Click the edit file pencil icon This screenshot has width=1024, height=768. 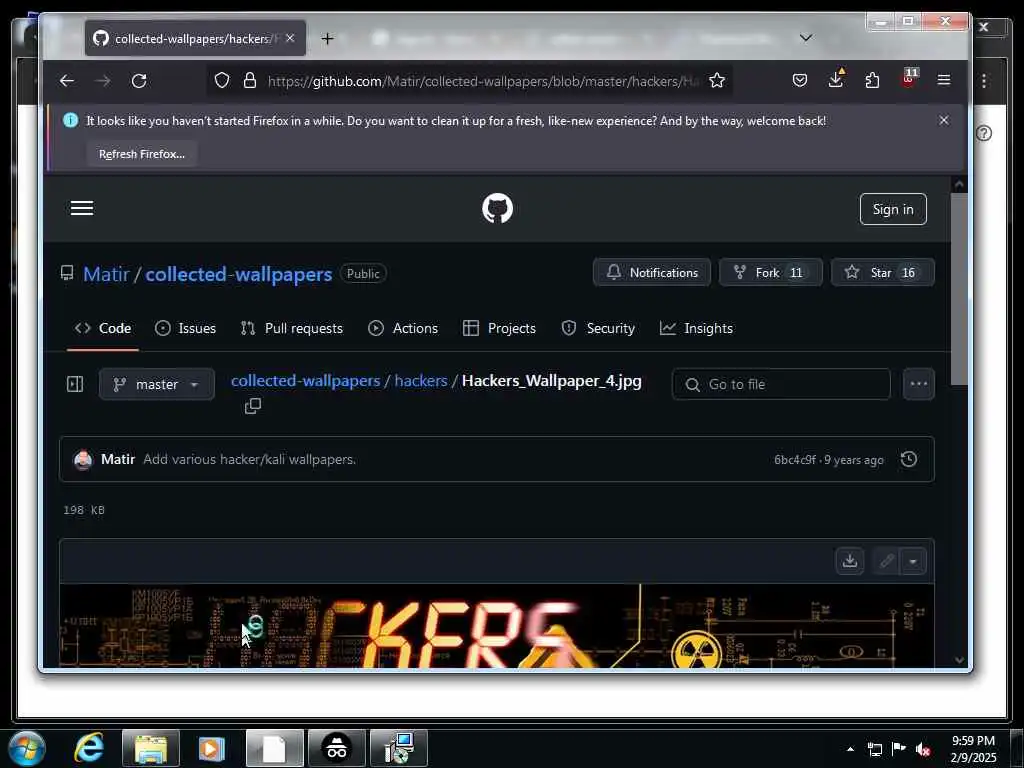click(886, 561)
